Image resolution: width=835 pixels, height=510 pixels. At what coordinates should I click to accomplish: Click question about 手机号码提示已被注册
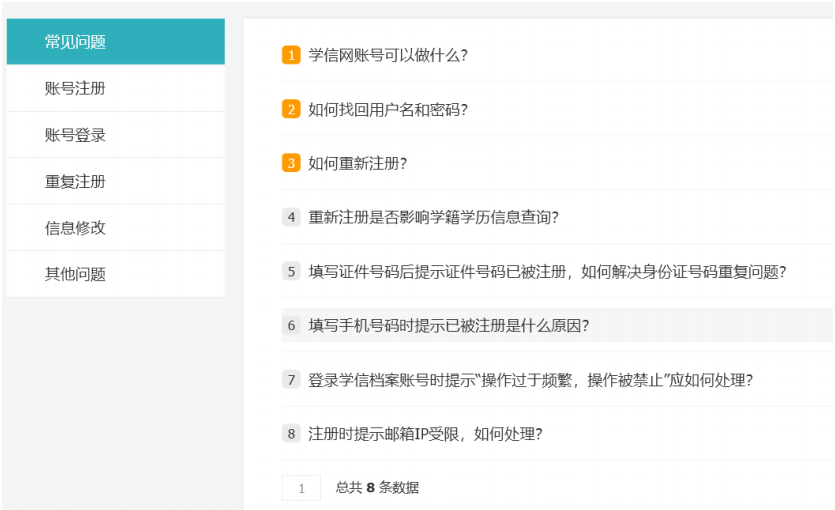[x=448, y=325]
